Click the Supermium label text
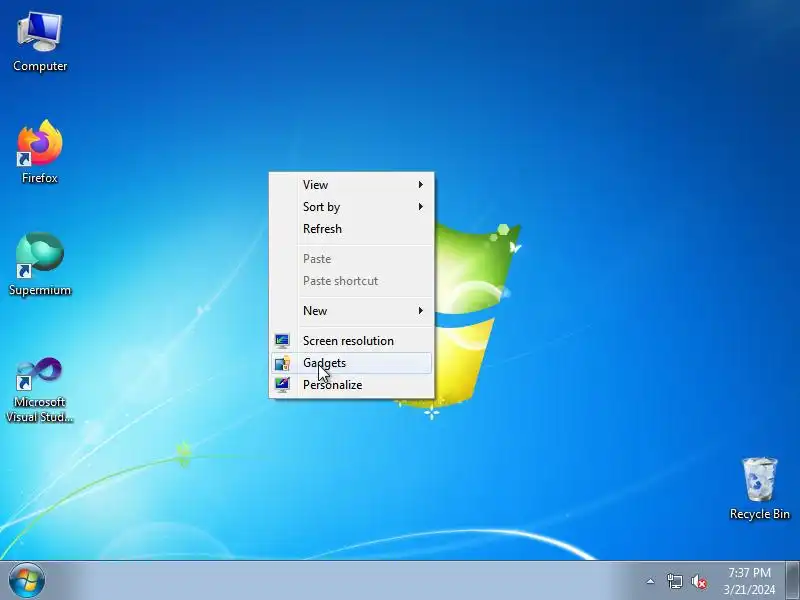 coord(40,290)
